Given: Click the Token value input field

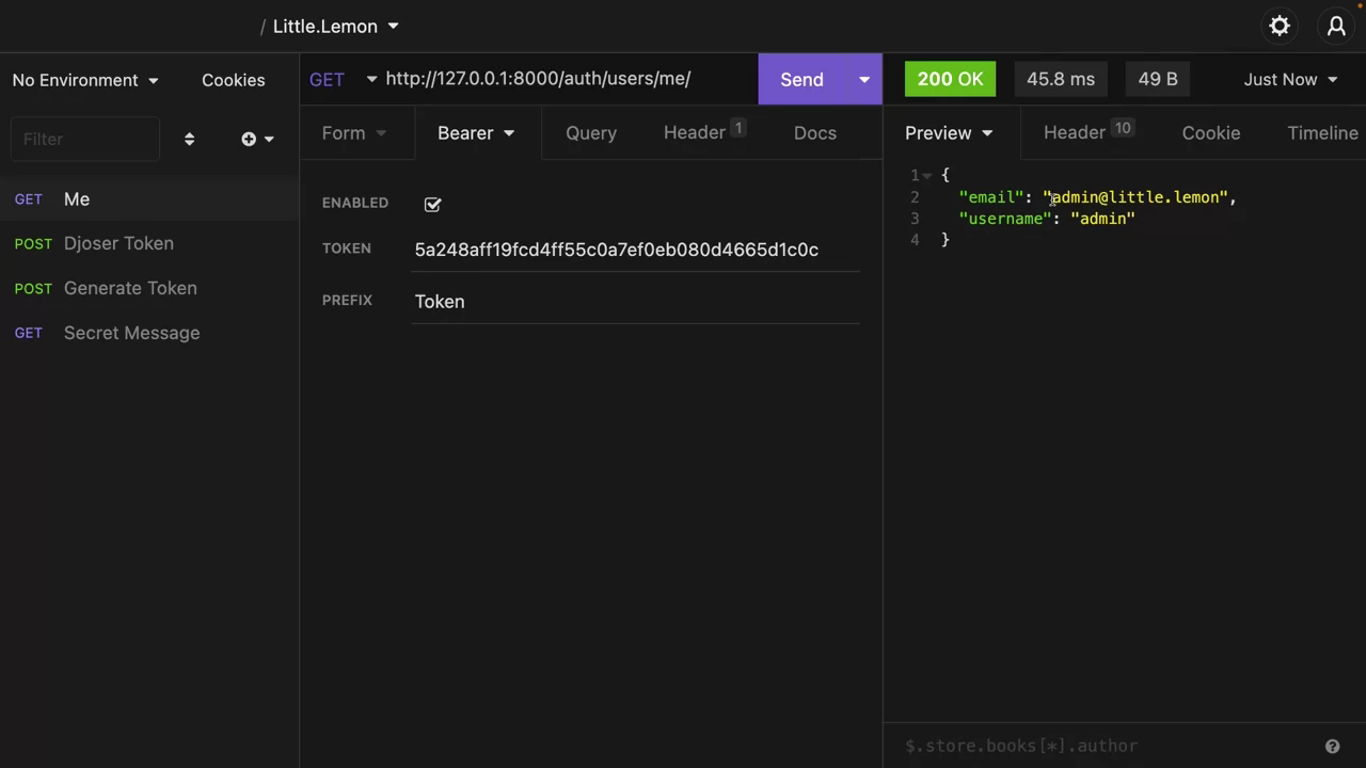Looking at the screenshot, I should [x=635, y=250].
